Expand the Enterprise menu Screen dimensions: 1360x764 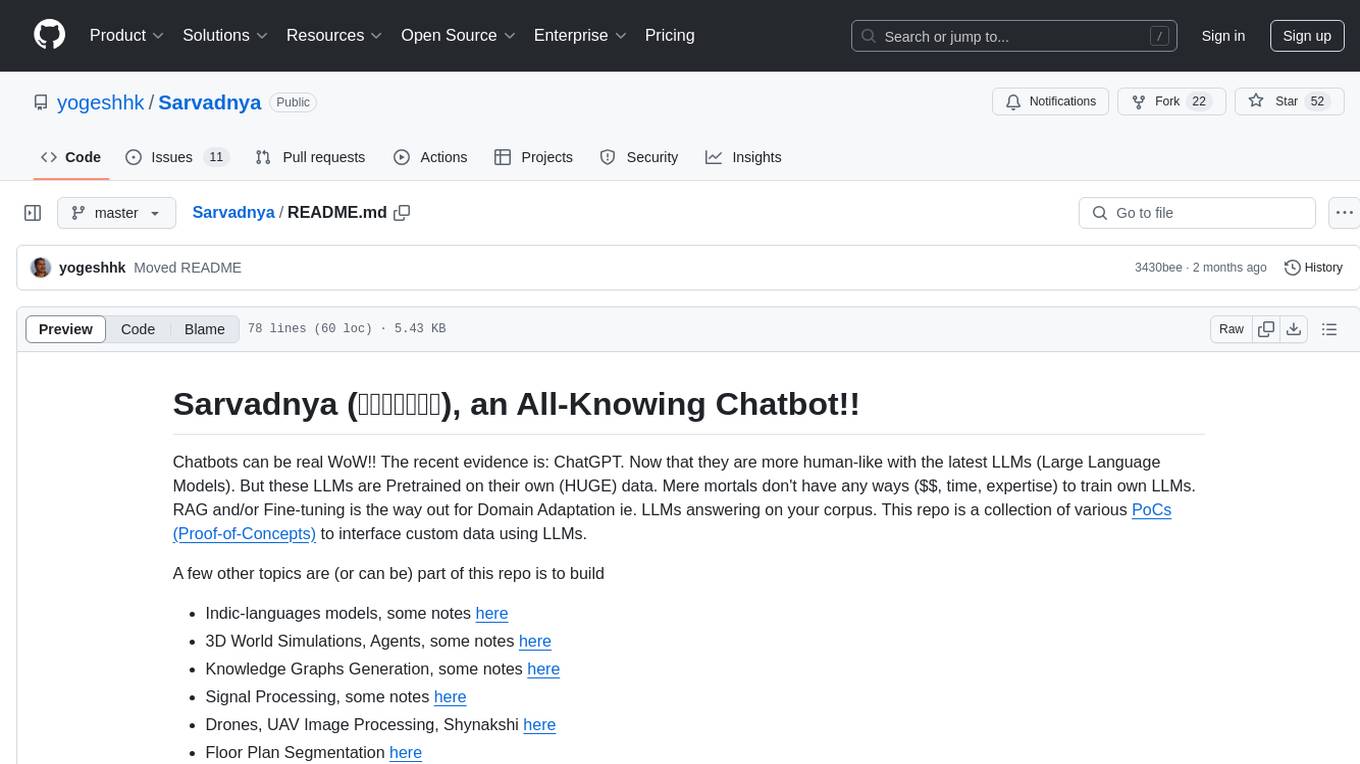(x=580, y=35)
